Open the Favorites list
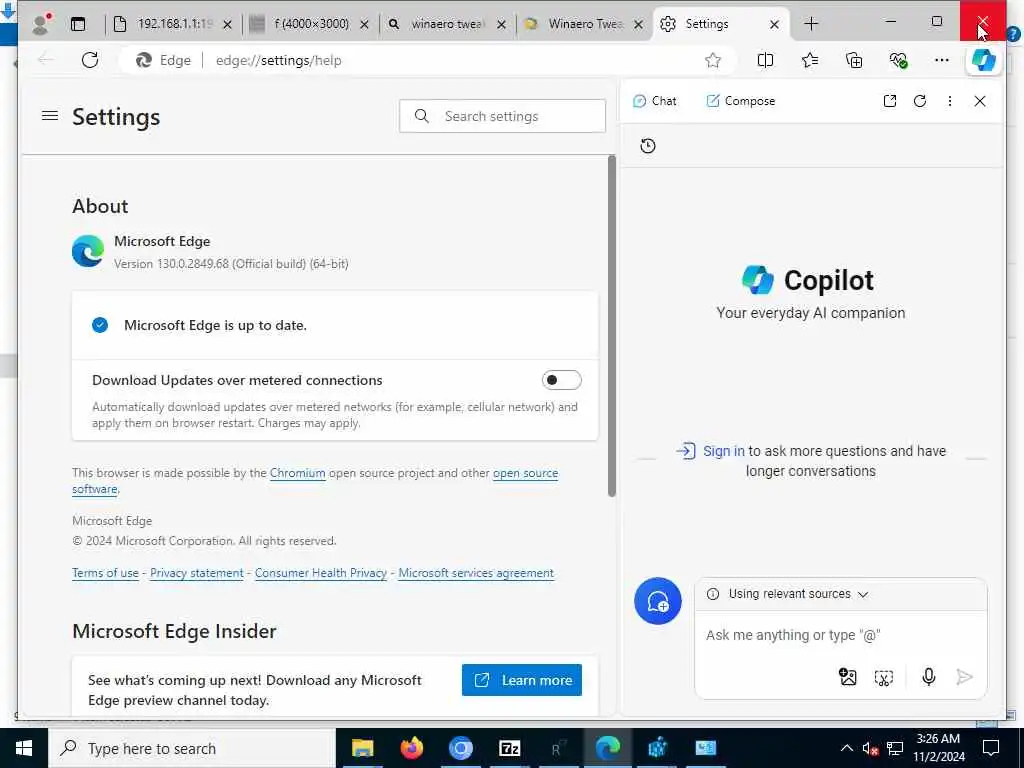1024x768 pixels. point(810,60)
